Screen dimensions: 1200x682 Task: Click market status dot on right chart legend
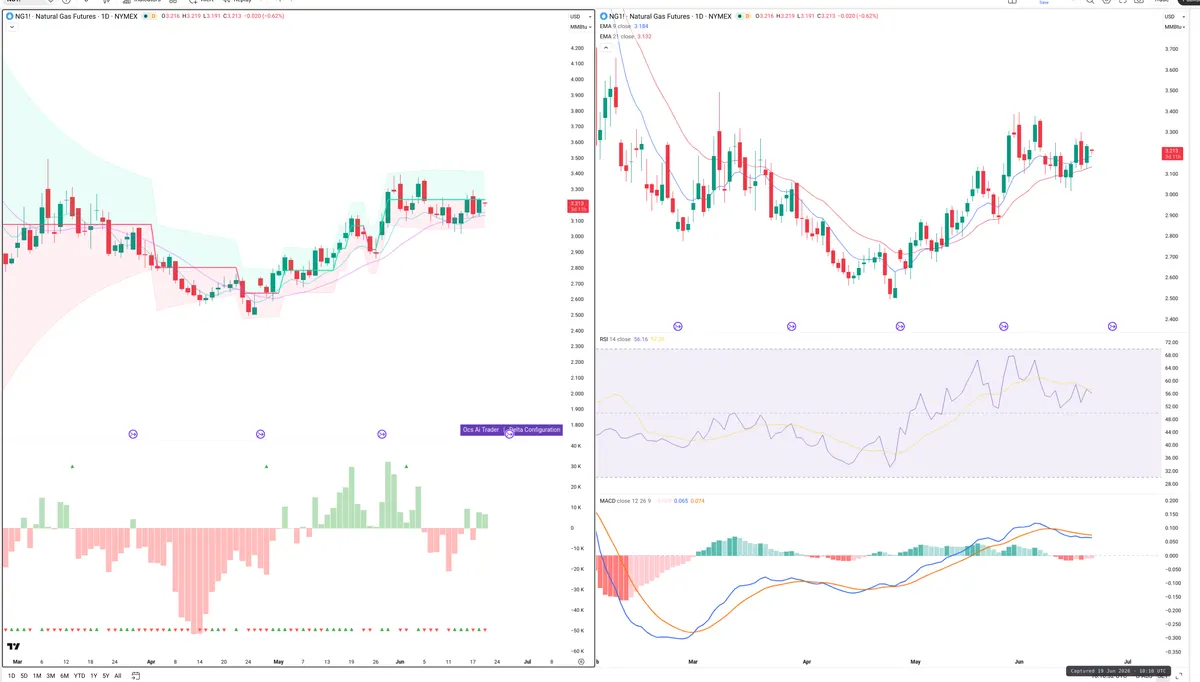(740, 16)
